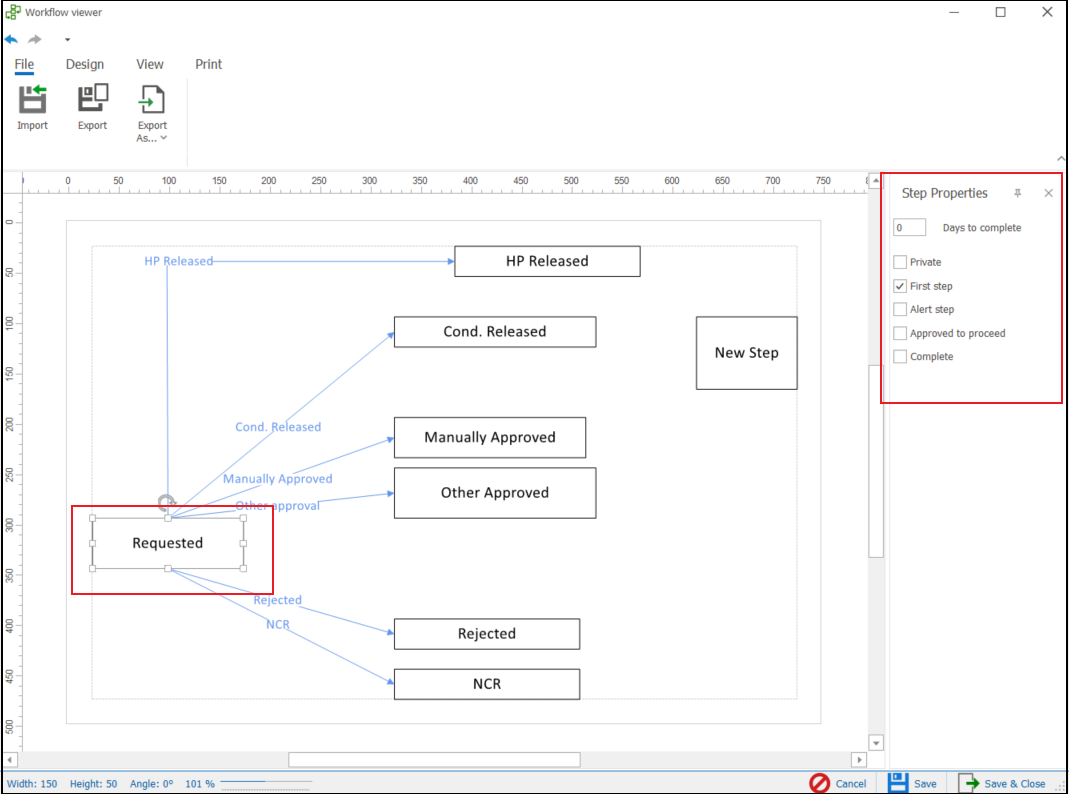Click the NCR transition label

(x=277, y=624)
